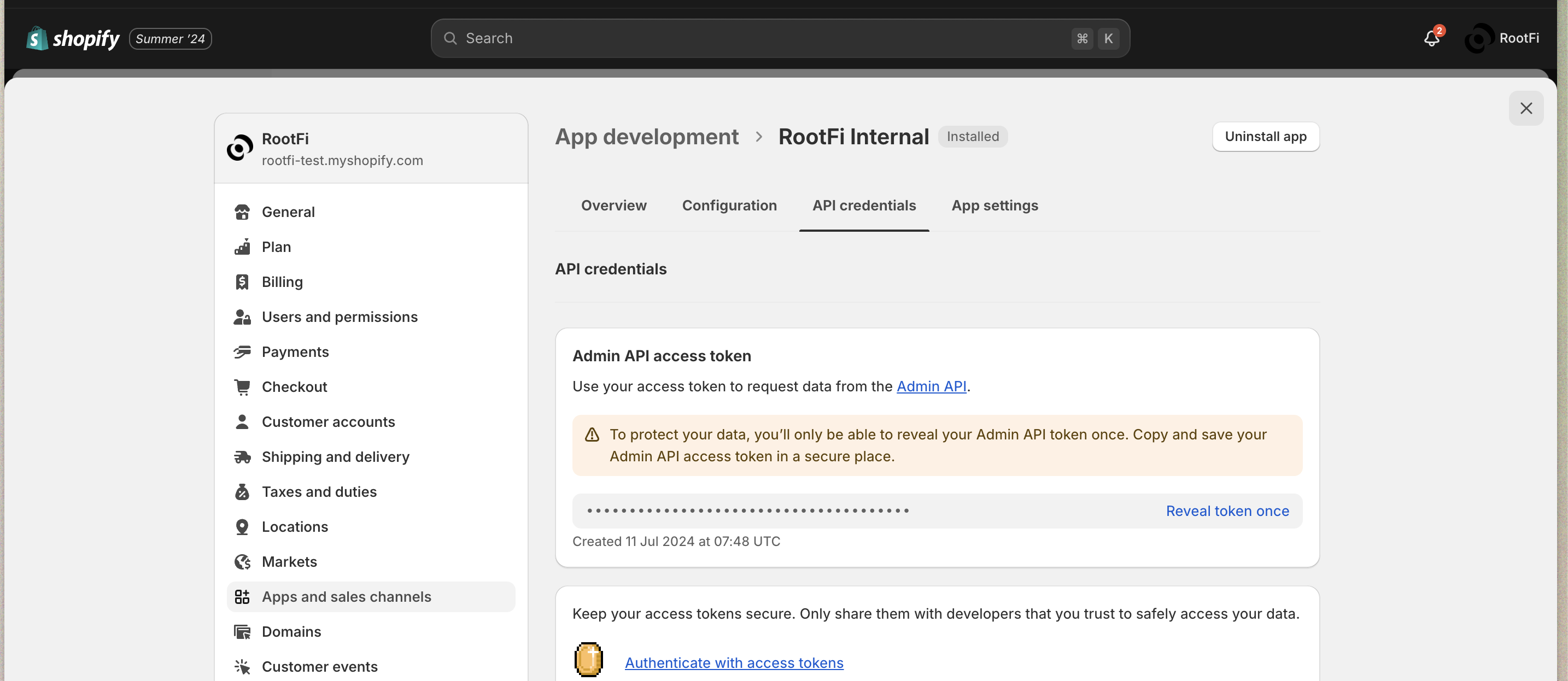The height and width of the screenshot is (681, 1568).
Task: Go to Taxes and duties settings
Action: coord(319,492)
